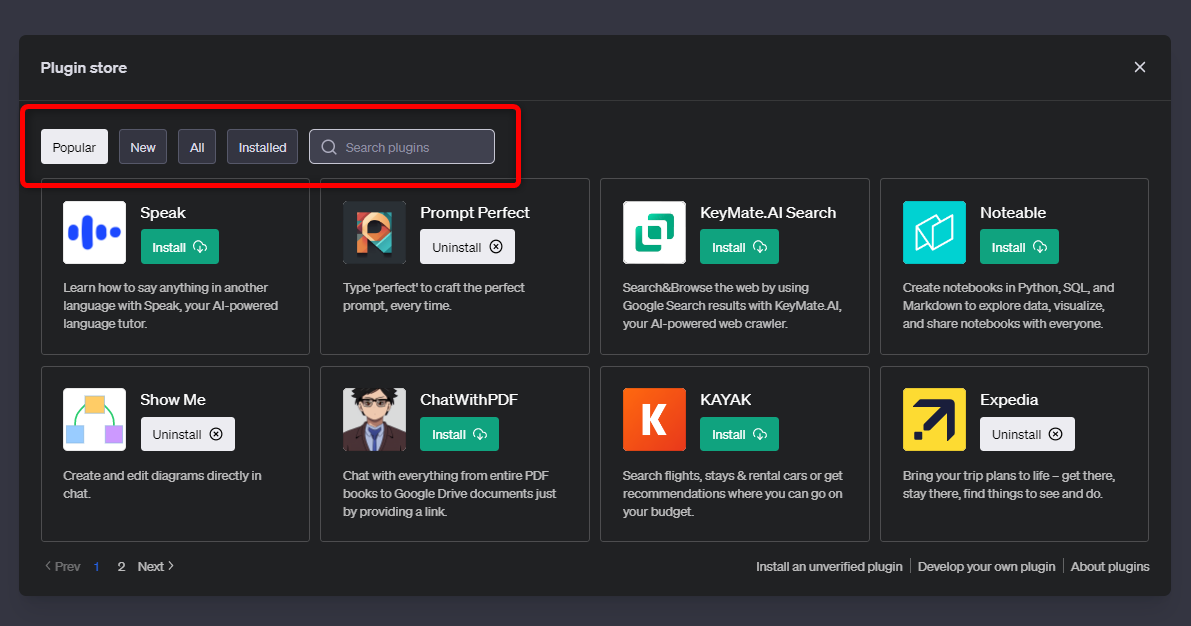Image resolution: width=1191 pixels, height=626 pixels.
Task: Click the Expedia plugin logo
Action: pyautogui.click(x=934, y=419)
